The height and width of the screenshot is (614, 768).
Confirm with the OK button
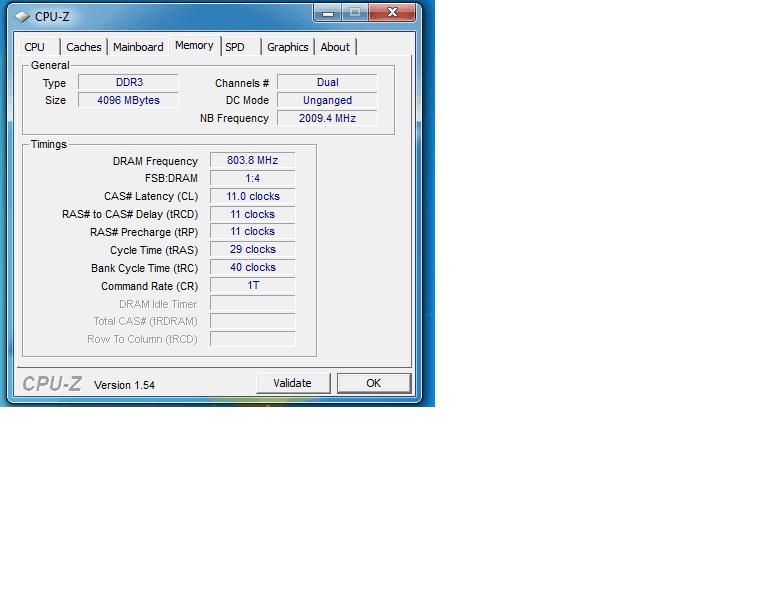coord(374,383)
